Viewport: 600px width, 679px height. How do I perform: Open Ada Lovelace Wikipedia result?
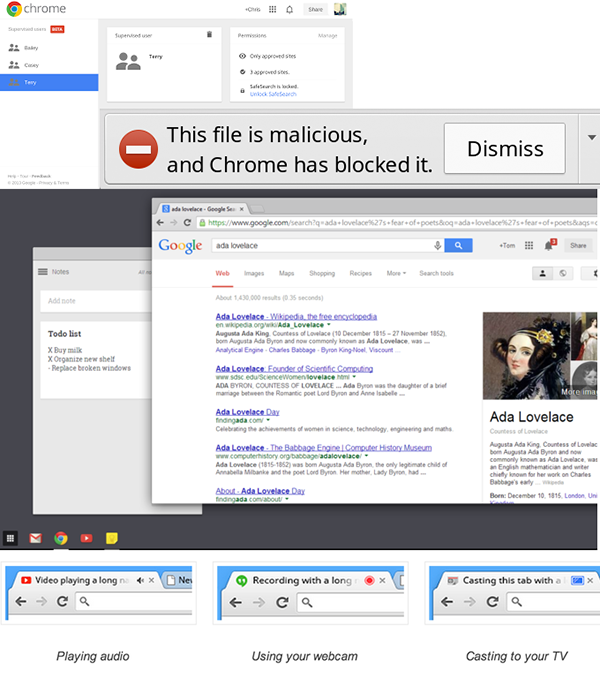tap(296, 317)
